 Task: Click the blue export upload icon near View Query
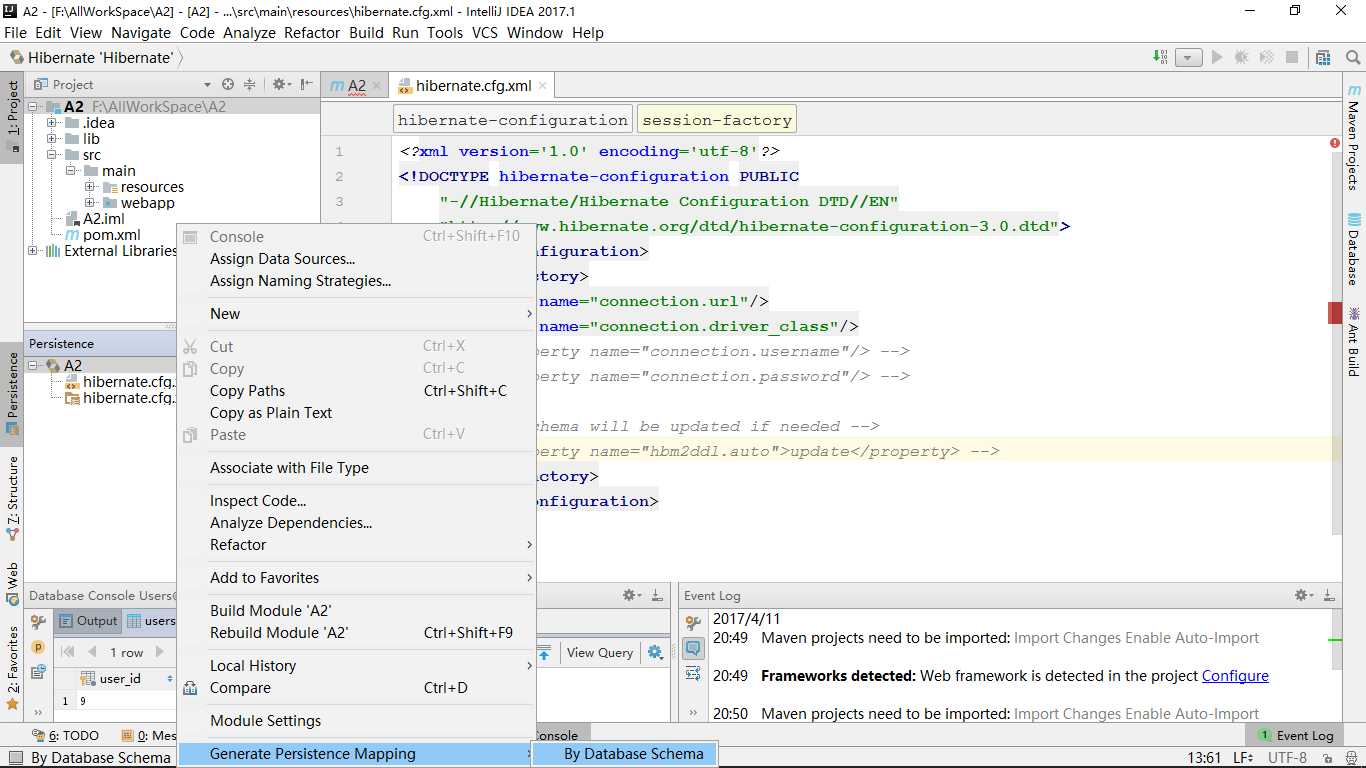point(544,652)
